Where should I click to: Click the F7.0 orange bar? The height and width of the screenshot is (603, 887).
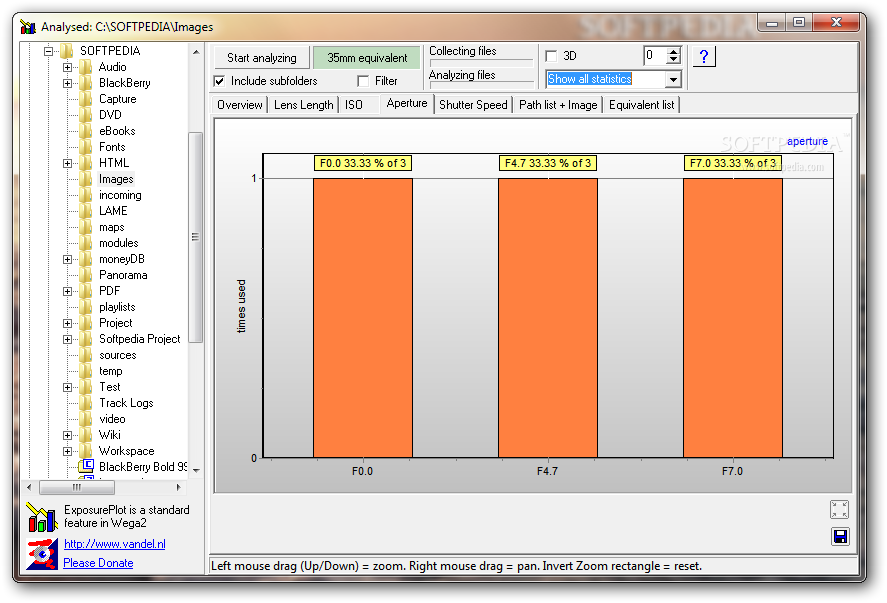[x=733, y=318]
